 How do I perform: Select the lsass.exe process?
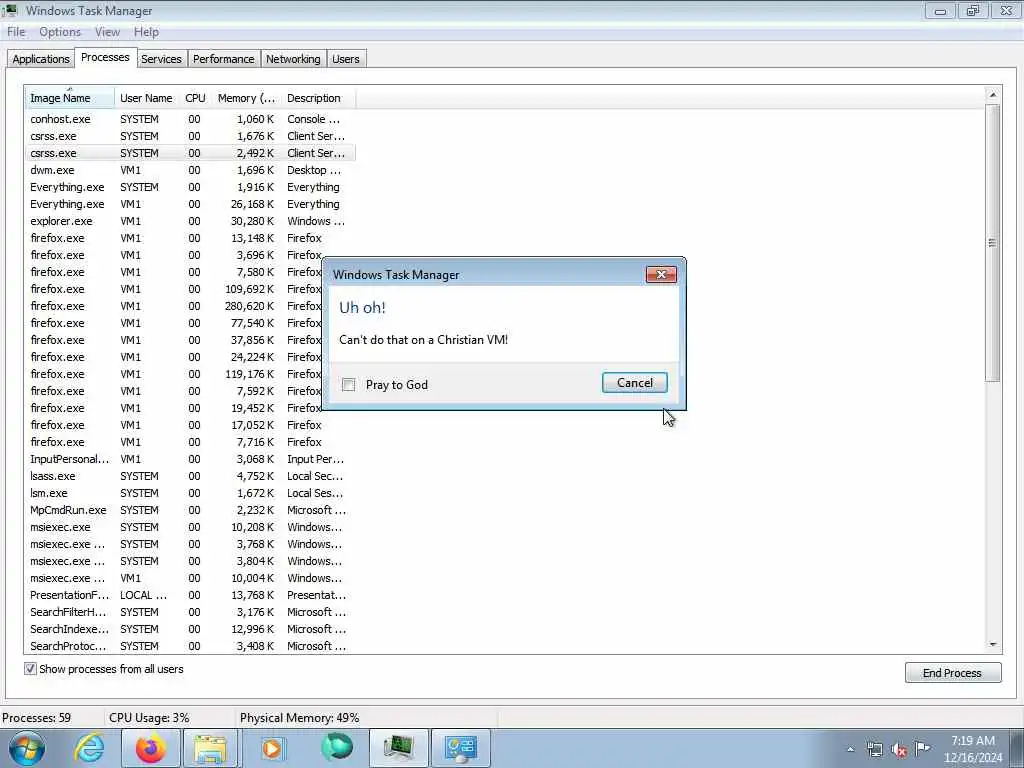coord(191,476)
